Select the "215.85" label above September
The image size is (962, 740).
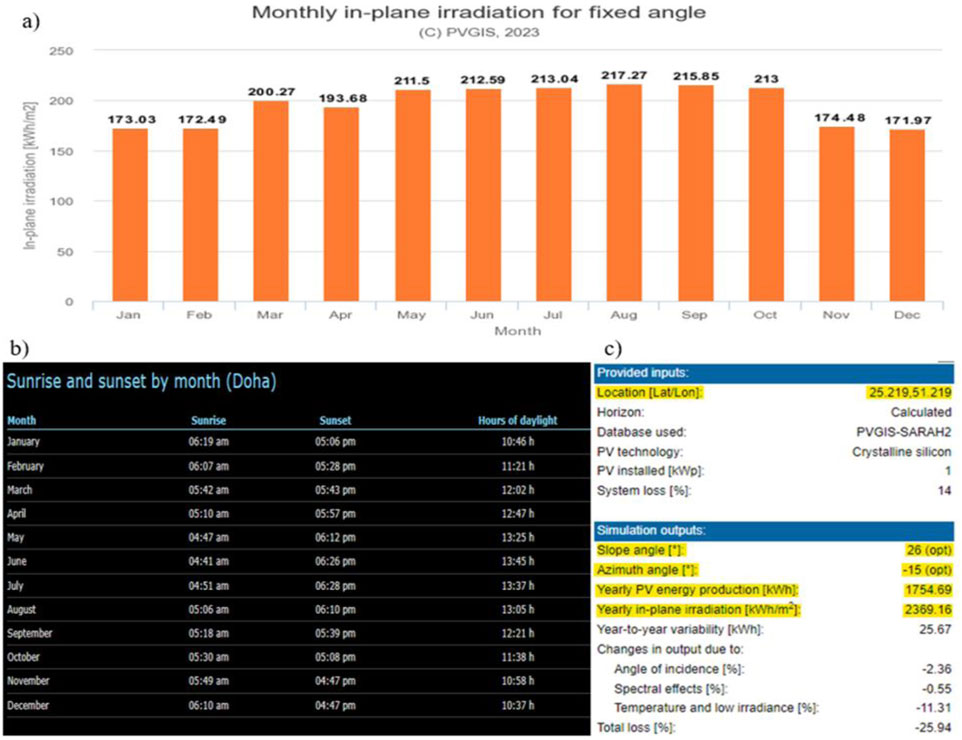(x=696, y=76)
